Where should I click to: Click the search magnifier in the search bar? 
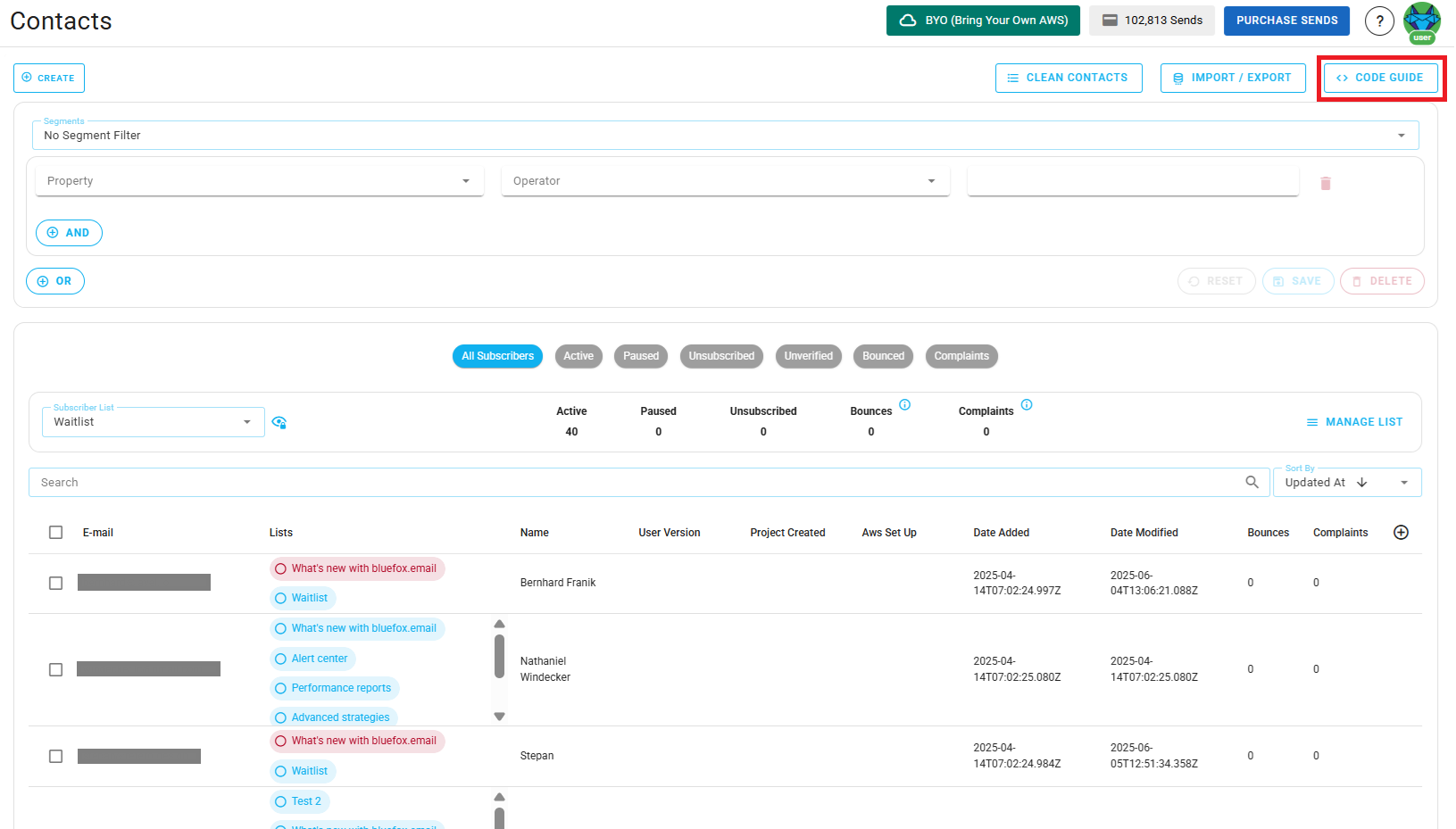(x=1252, y=482)
